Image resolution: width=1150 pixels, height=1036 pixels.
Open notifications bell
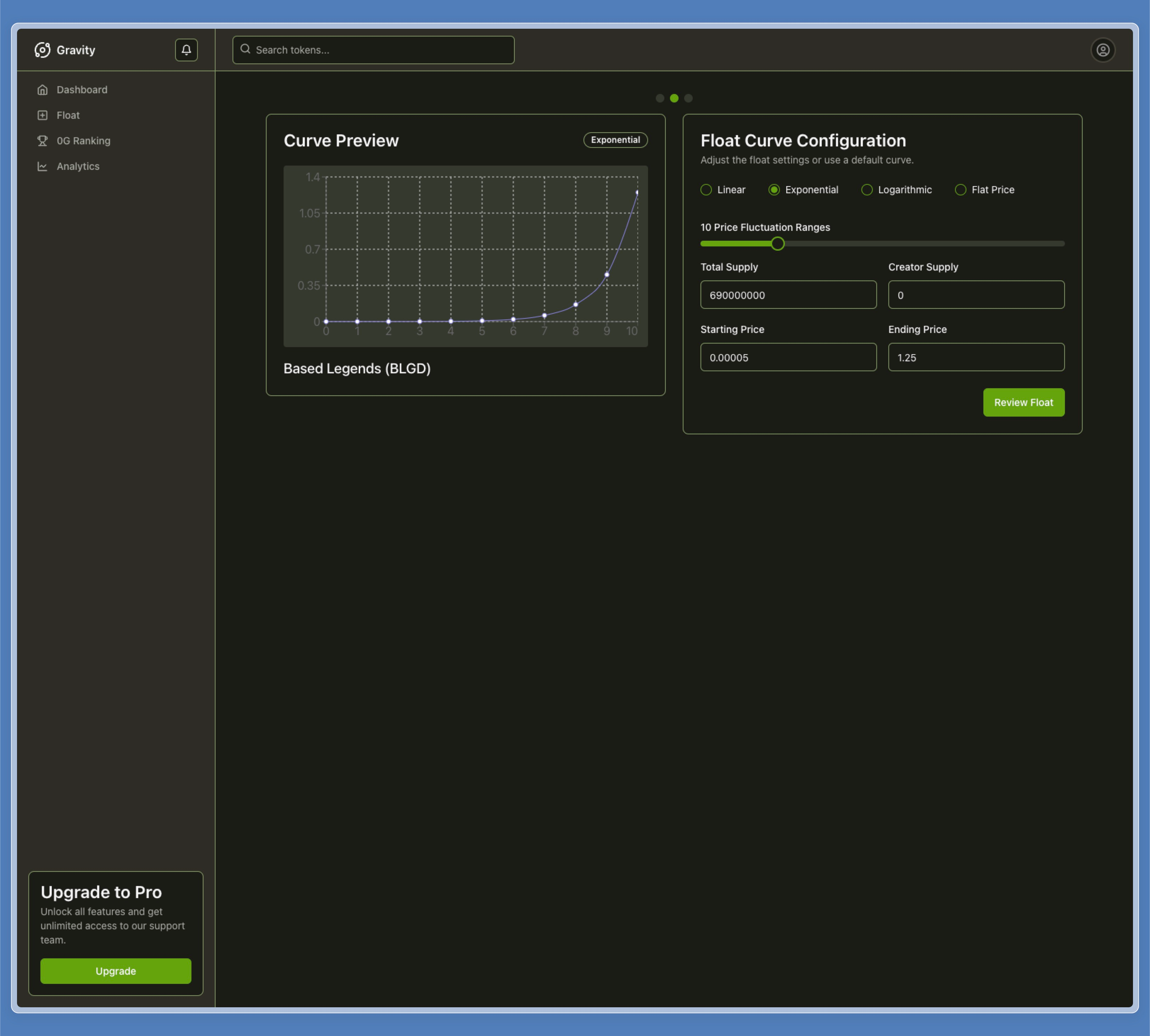point(186,50)
